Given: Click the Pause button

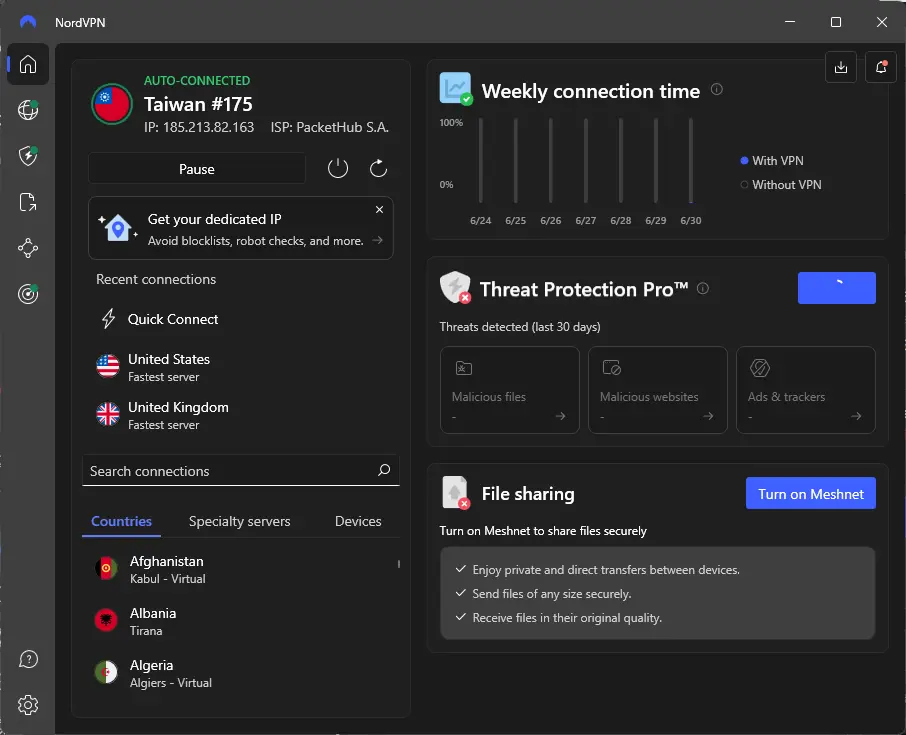Looking at the screenshot, I should click(x=197, y=169).
